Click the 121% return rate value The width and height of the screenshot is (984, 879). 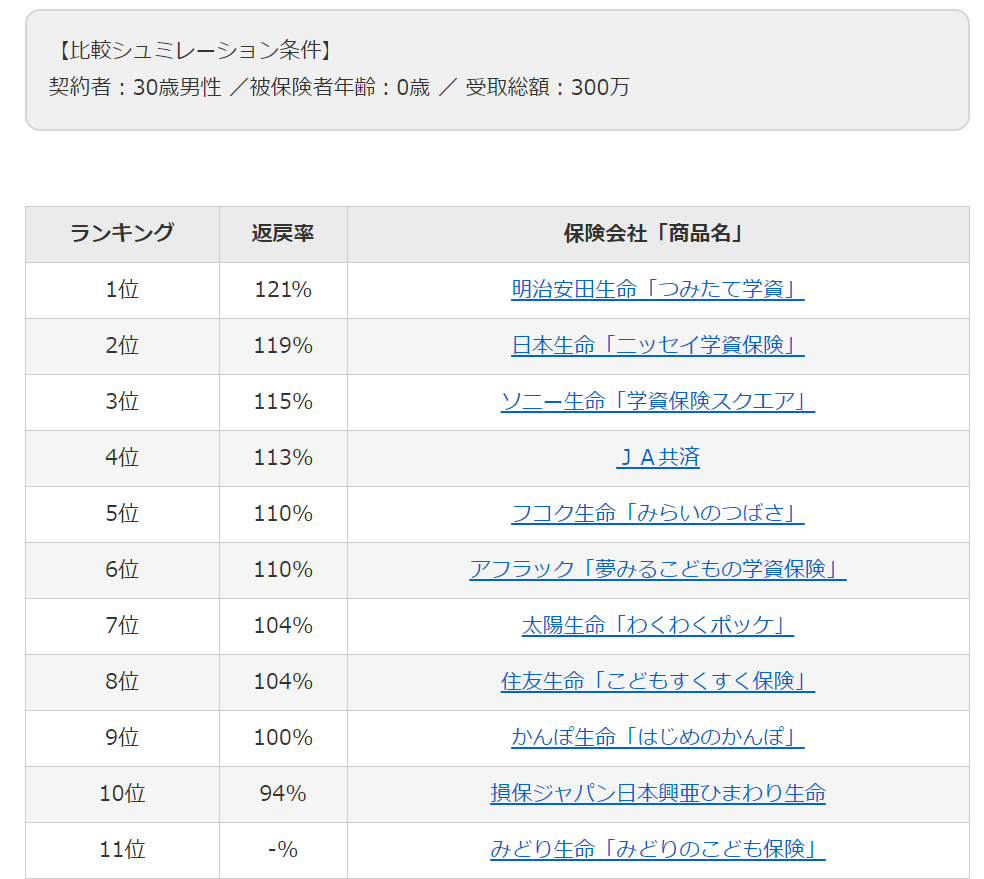tap(283, 290)
